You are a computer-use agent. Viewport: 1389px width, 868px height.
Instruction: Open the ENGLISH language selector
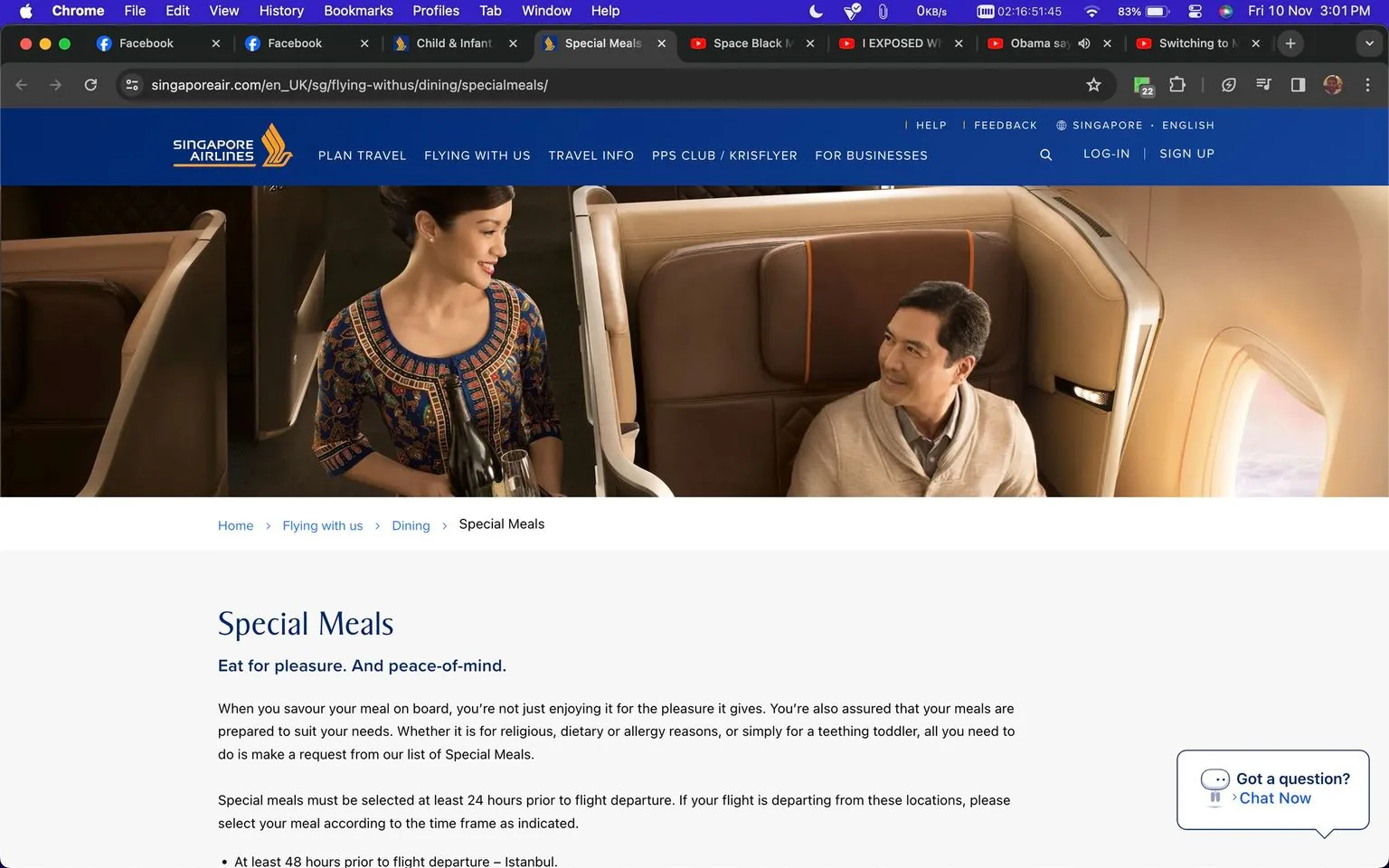click(1187, 125)
